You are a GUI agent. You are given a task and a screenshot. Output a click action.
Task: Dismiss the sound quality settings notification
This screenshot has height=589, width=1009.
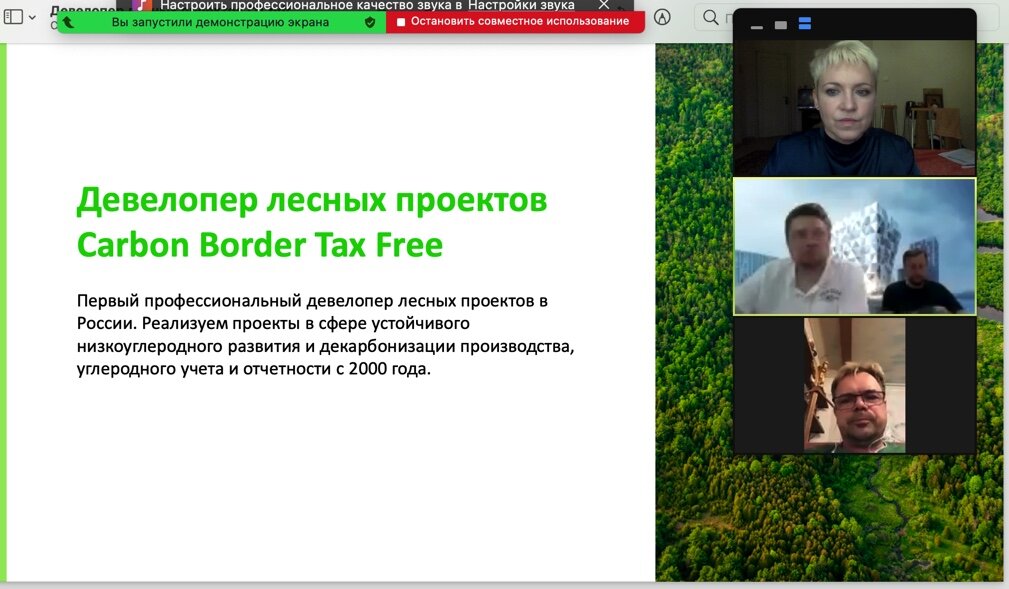tap(603, 5)
